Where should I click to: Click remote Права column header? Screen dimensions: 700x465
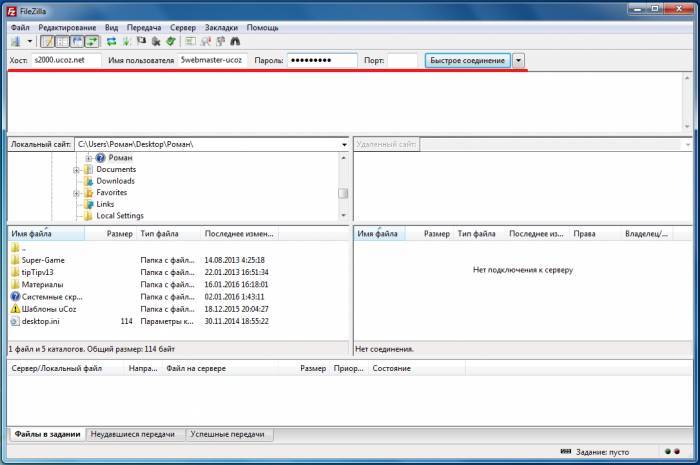point(595,234)
